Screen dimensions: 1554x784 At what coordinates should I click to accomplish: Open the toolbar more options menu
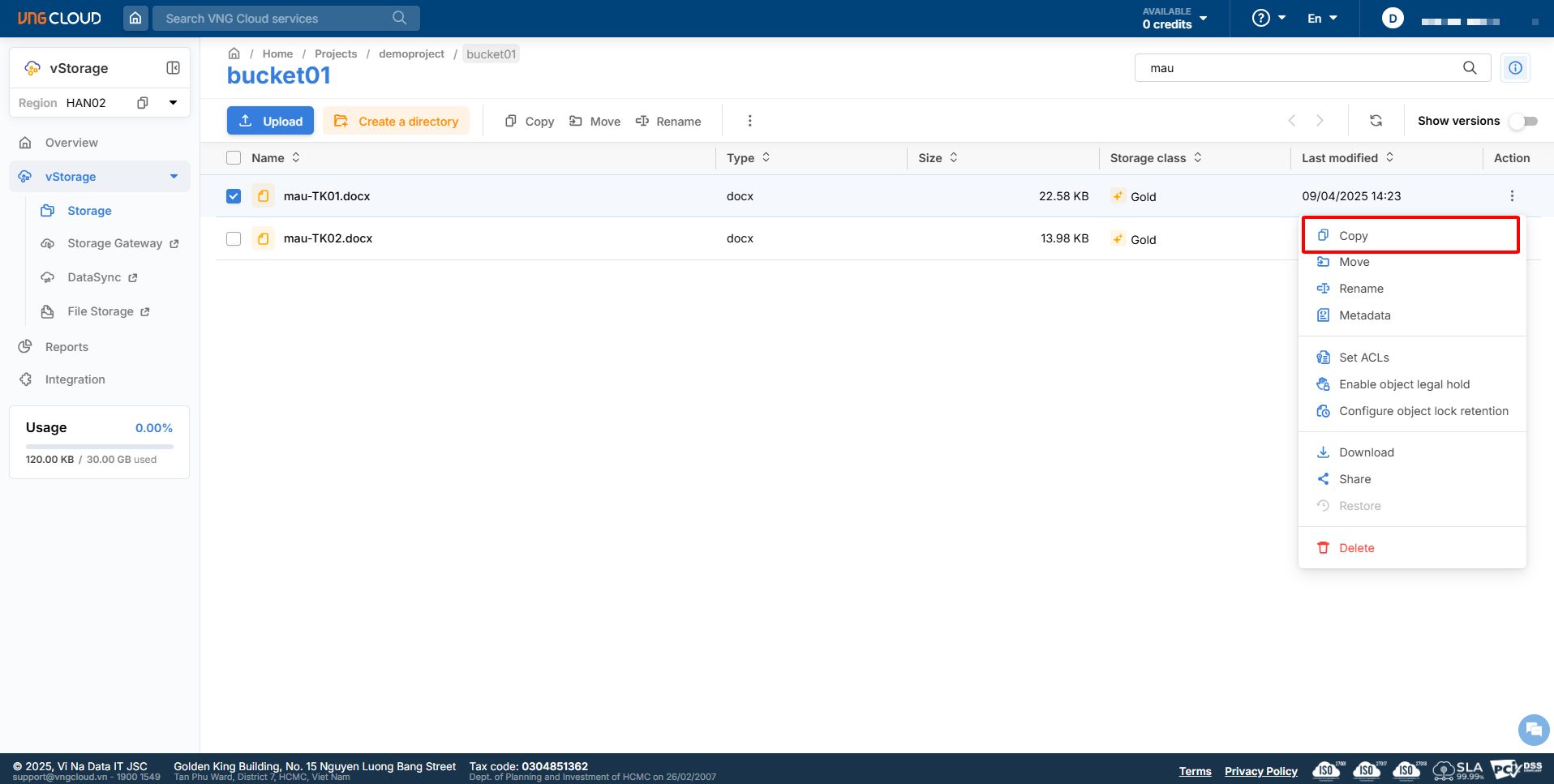pyautogui.click(x=749, y=121)
